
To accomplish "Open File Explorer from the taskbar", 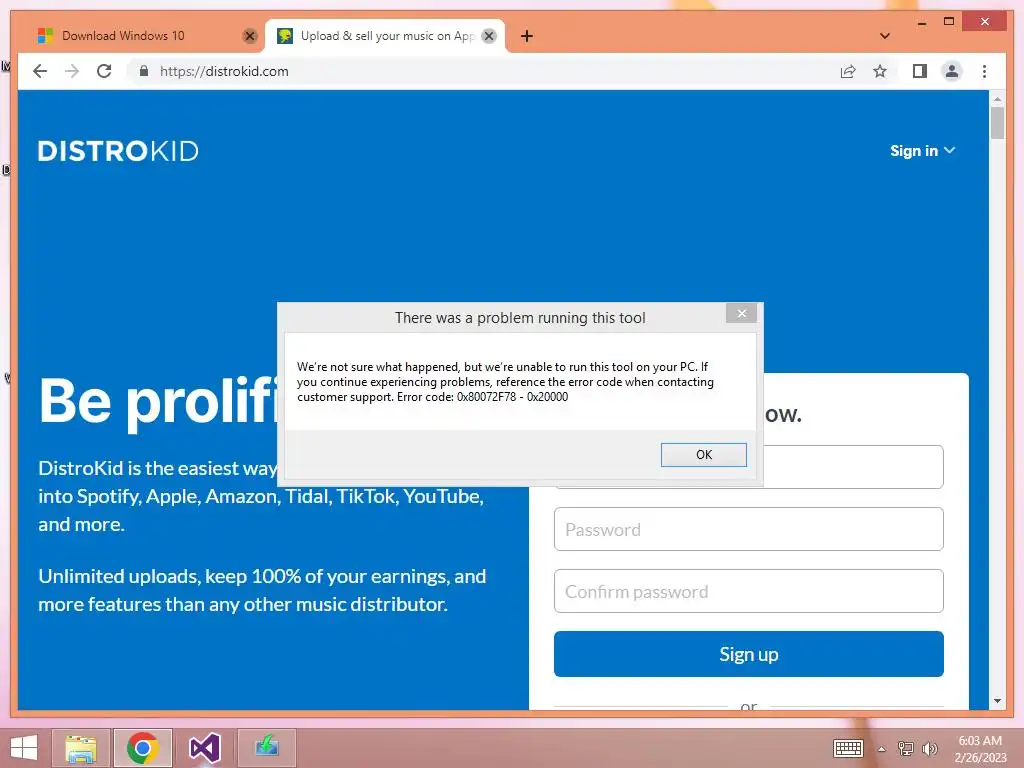I will point(81,748).
